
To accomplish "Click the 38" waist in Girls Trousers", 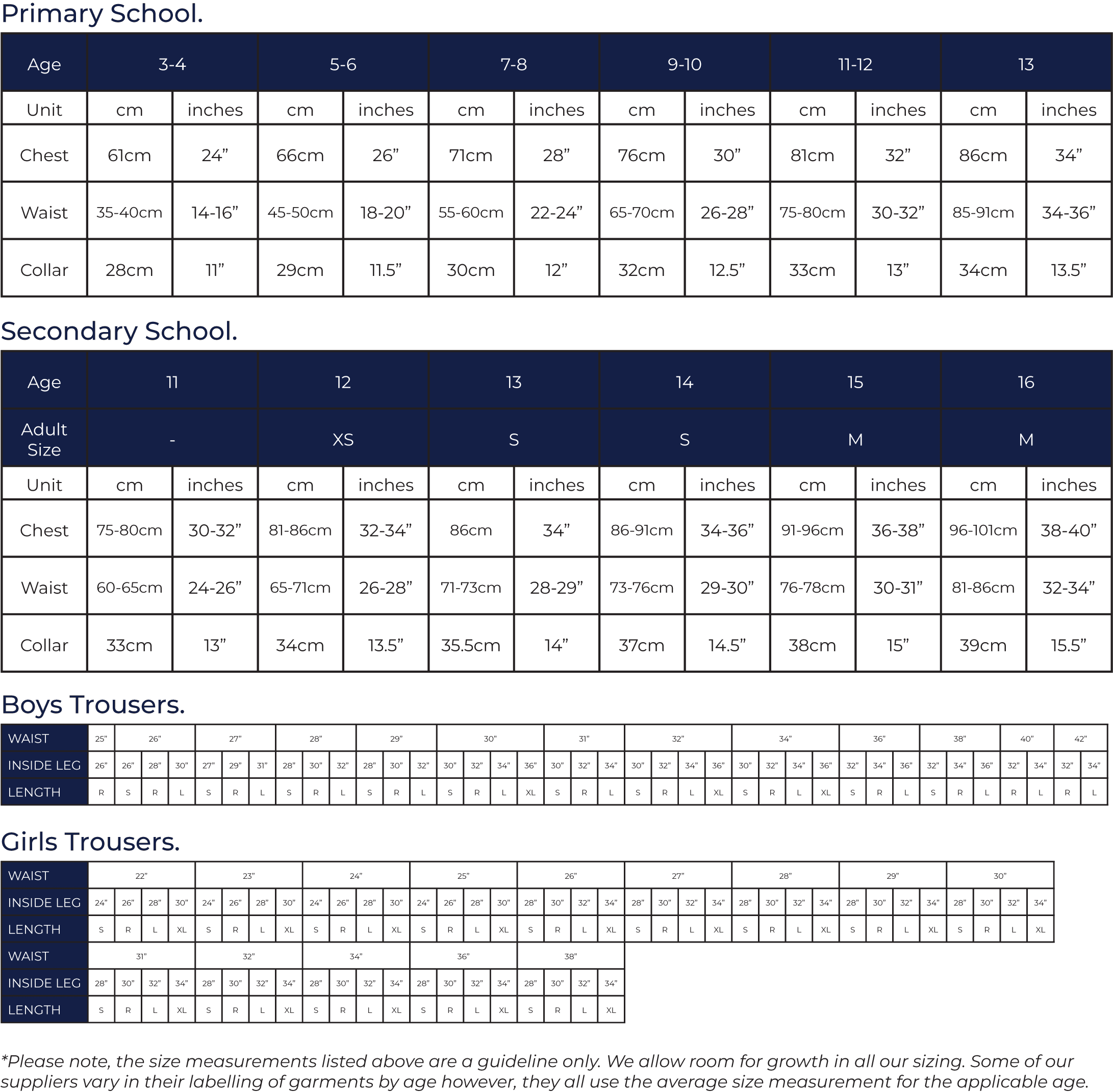I will click(570, 956).
